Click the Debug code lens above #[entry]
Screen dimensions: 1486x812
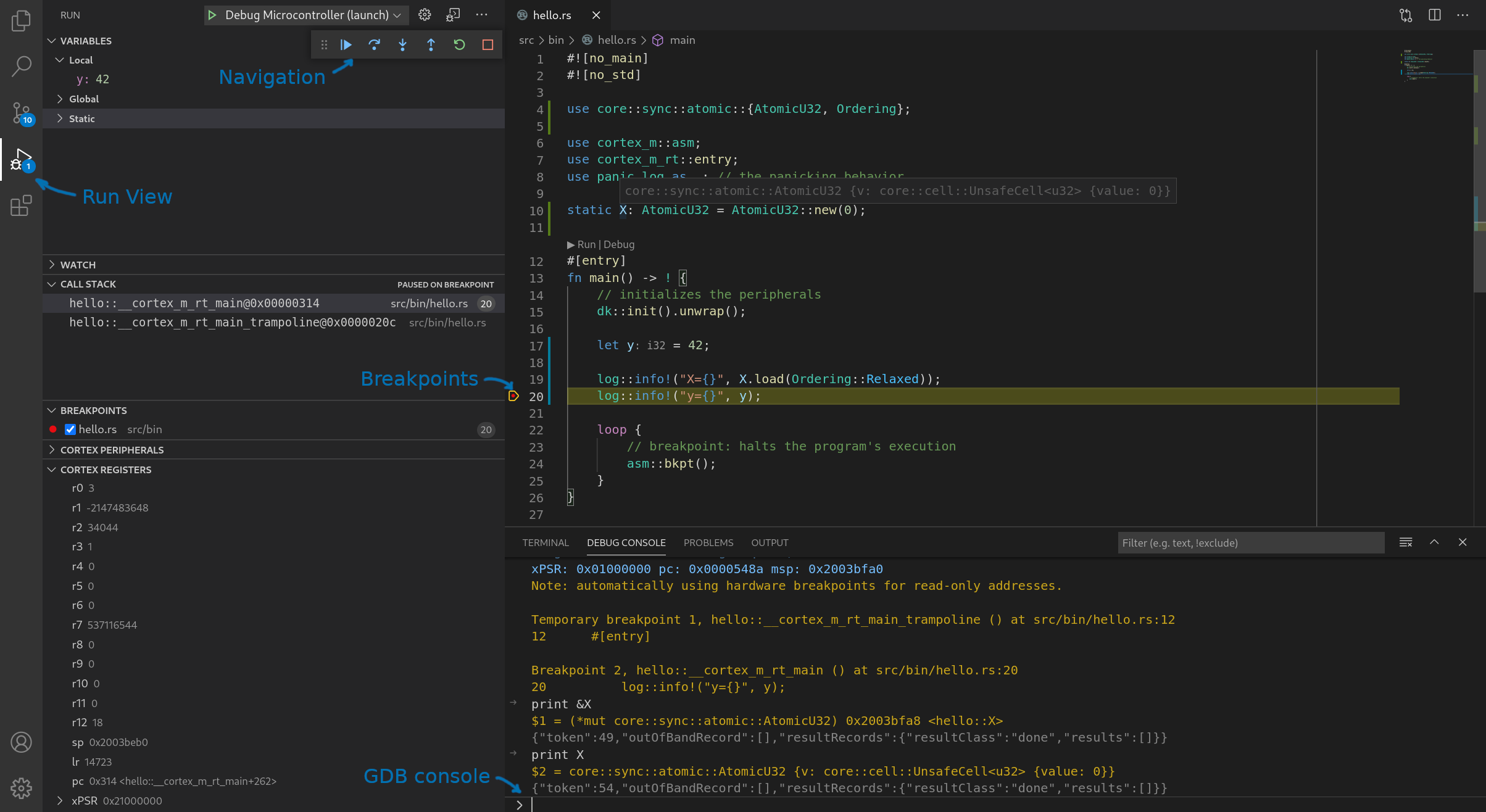pos(619,244)
